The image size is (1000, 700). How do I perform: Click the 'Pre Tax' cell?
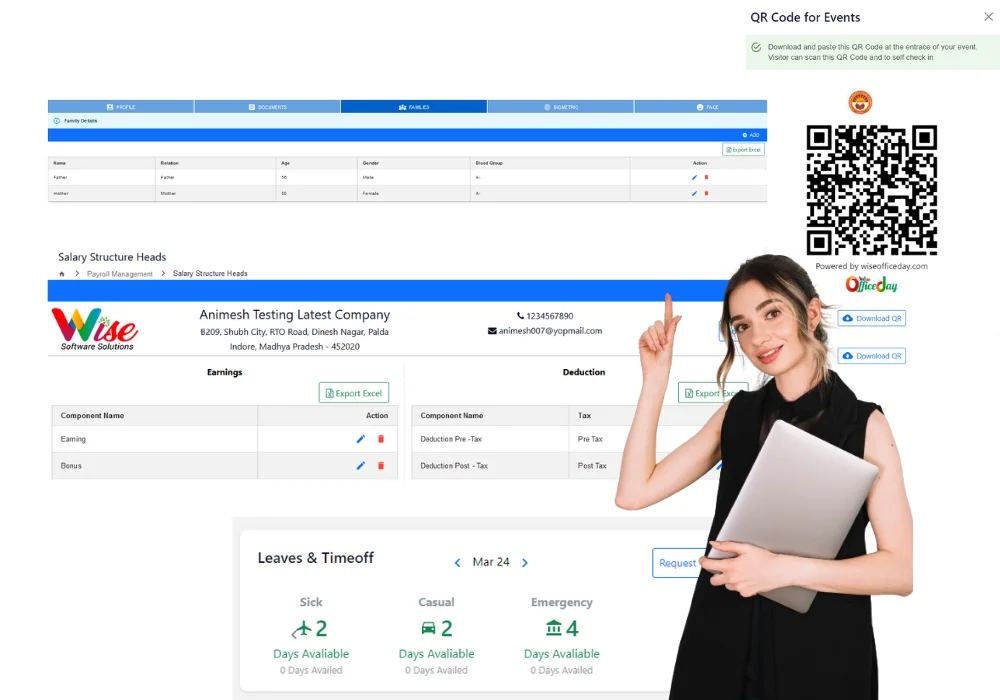tap(590, 439)
